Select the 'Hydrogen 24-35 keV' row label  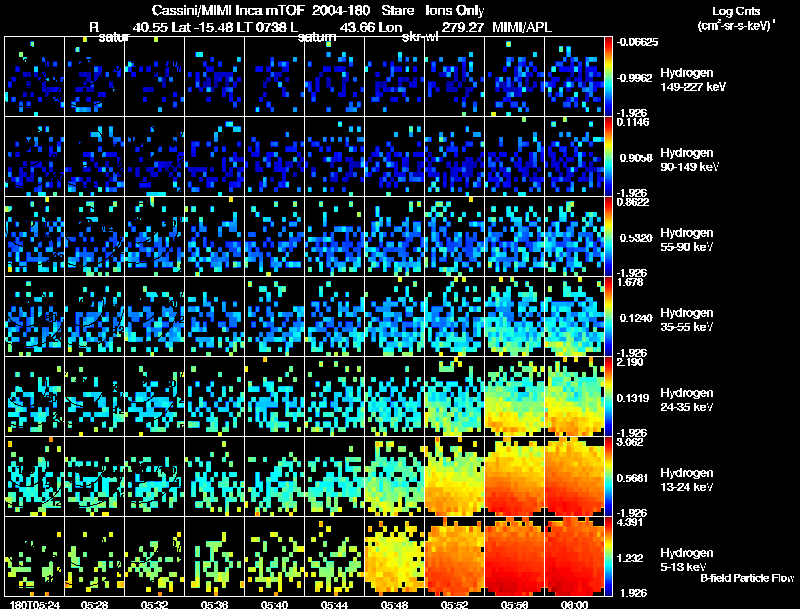[687, 400]
